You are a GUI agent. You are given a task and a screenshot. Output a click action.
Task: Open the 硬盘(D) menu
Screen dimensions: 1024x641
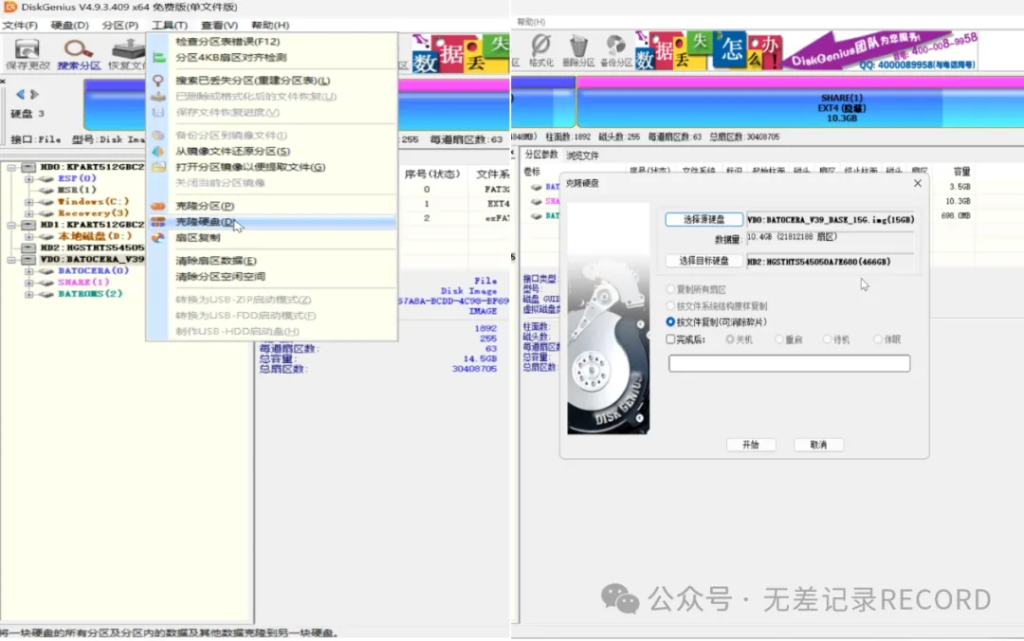click(70, 25)
